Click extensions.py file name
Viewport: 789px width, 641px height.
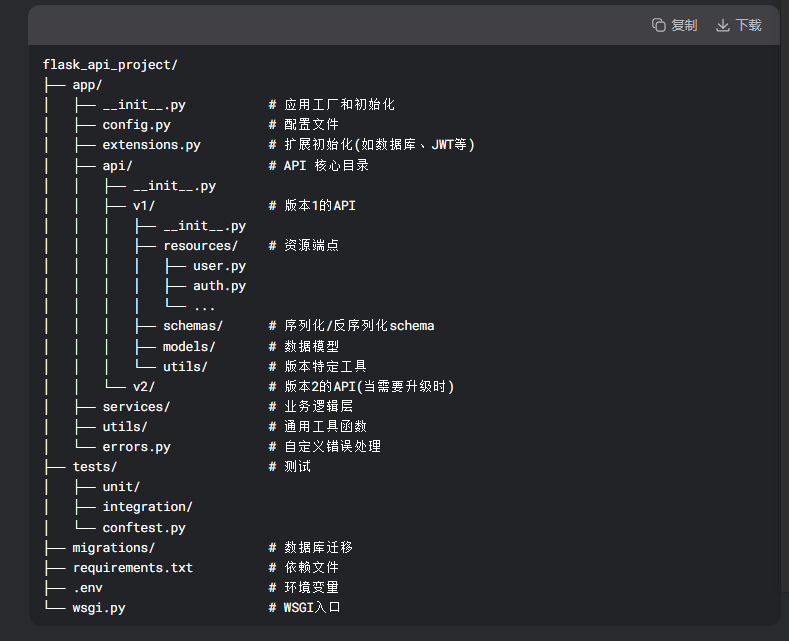pyautogui.click(x=151, y=145)
